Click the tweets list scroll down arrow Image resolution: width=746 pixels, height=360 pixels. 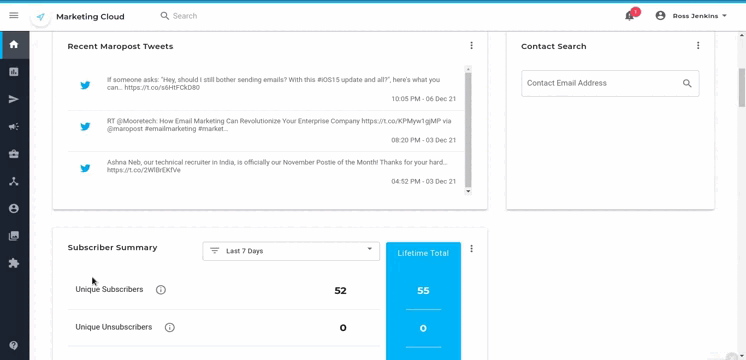click(x=468, y=191)
